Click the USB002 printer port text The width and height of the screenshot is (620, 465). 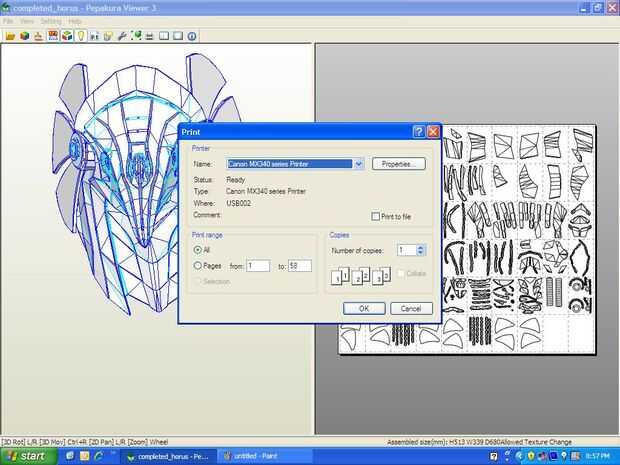tap(238, 203)
